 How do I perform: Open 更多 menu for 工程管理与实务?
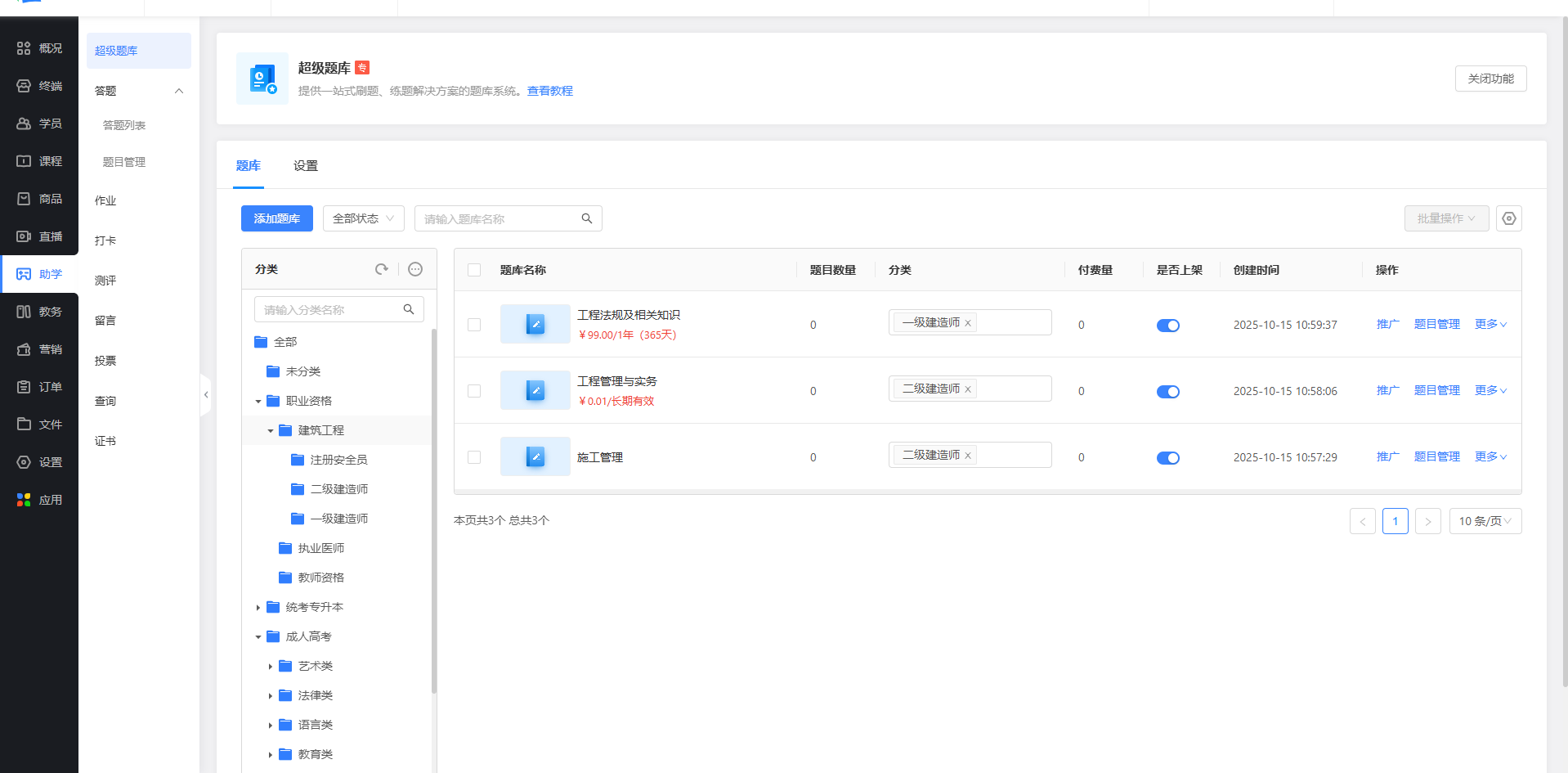[1490, 391]
